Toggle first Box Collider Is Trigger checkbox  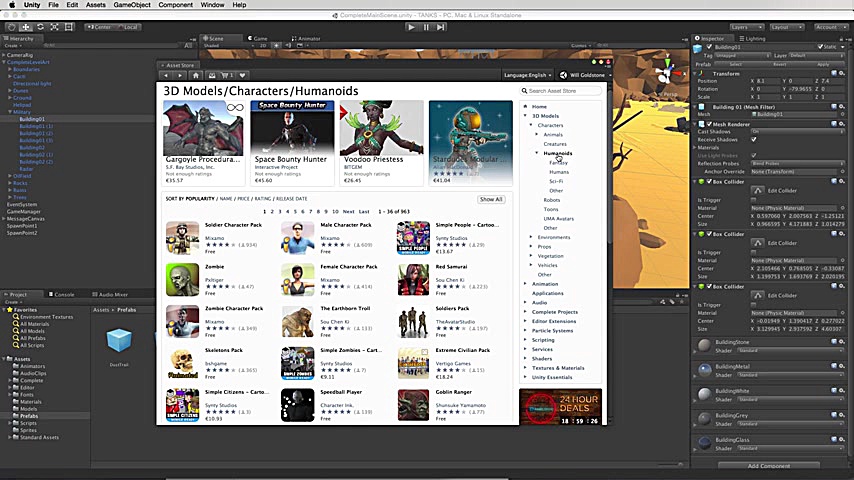click(x=754, y=200)
